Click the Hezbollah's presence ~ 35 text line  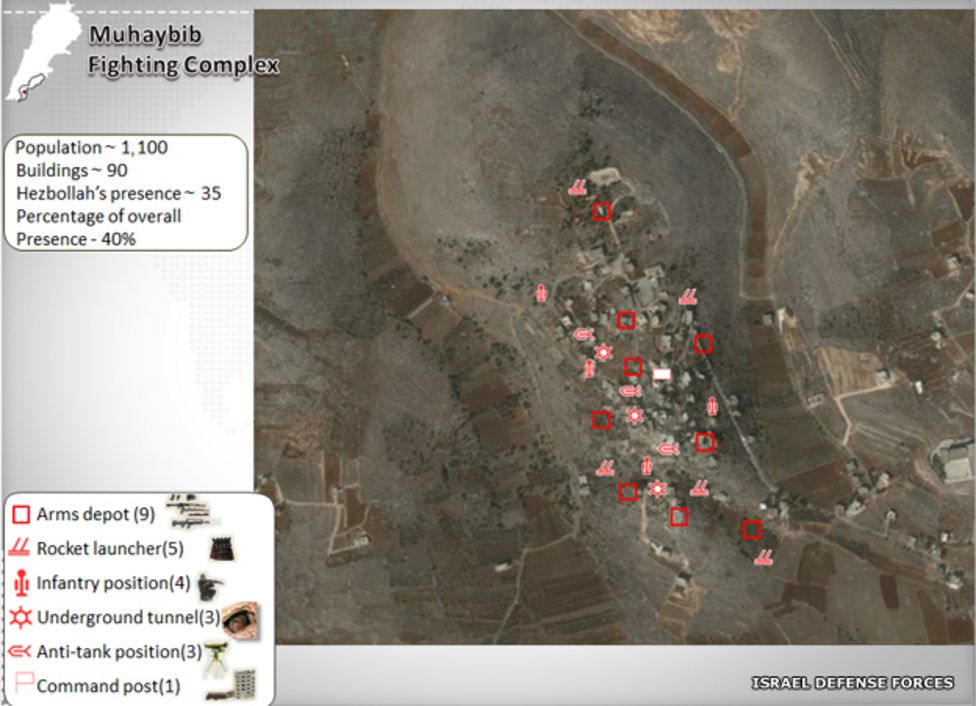118,193
